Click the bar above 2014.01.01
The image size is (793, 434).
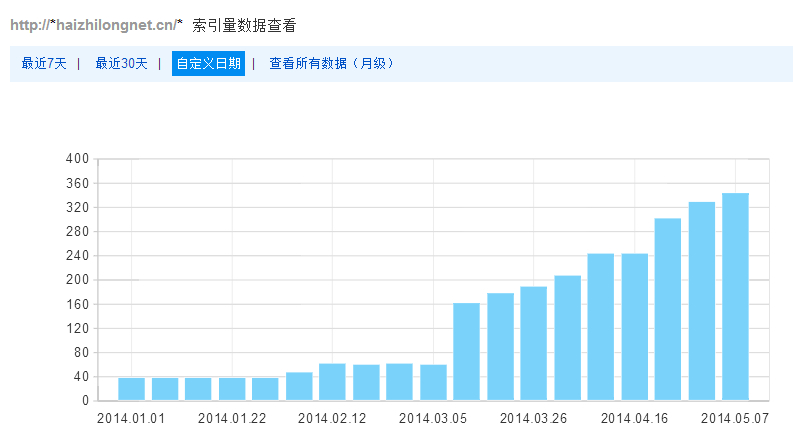tap(131, 388)
